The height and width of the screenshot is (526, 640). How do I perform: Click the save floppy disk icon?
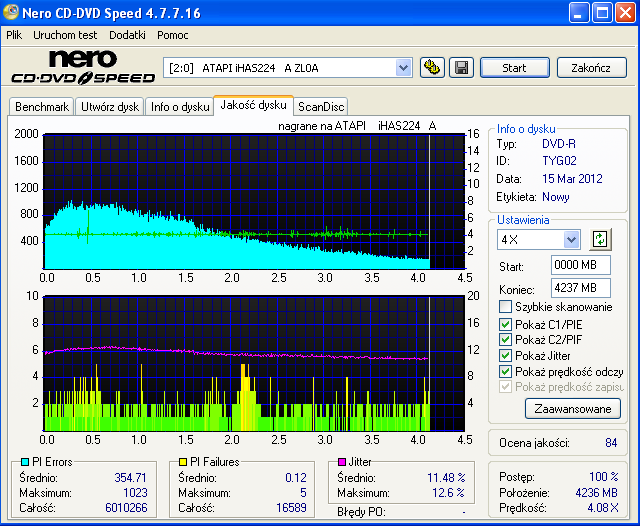click(461, 67)
